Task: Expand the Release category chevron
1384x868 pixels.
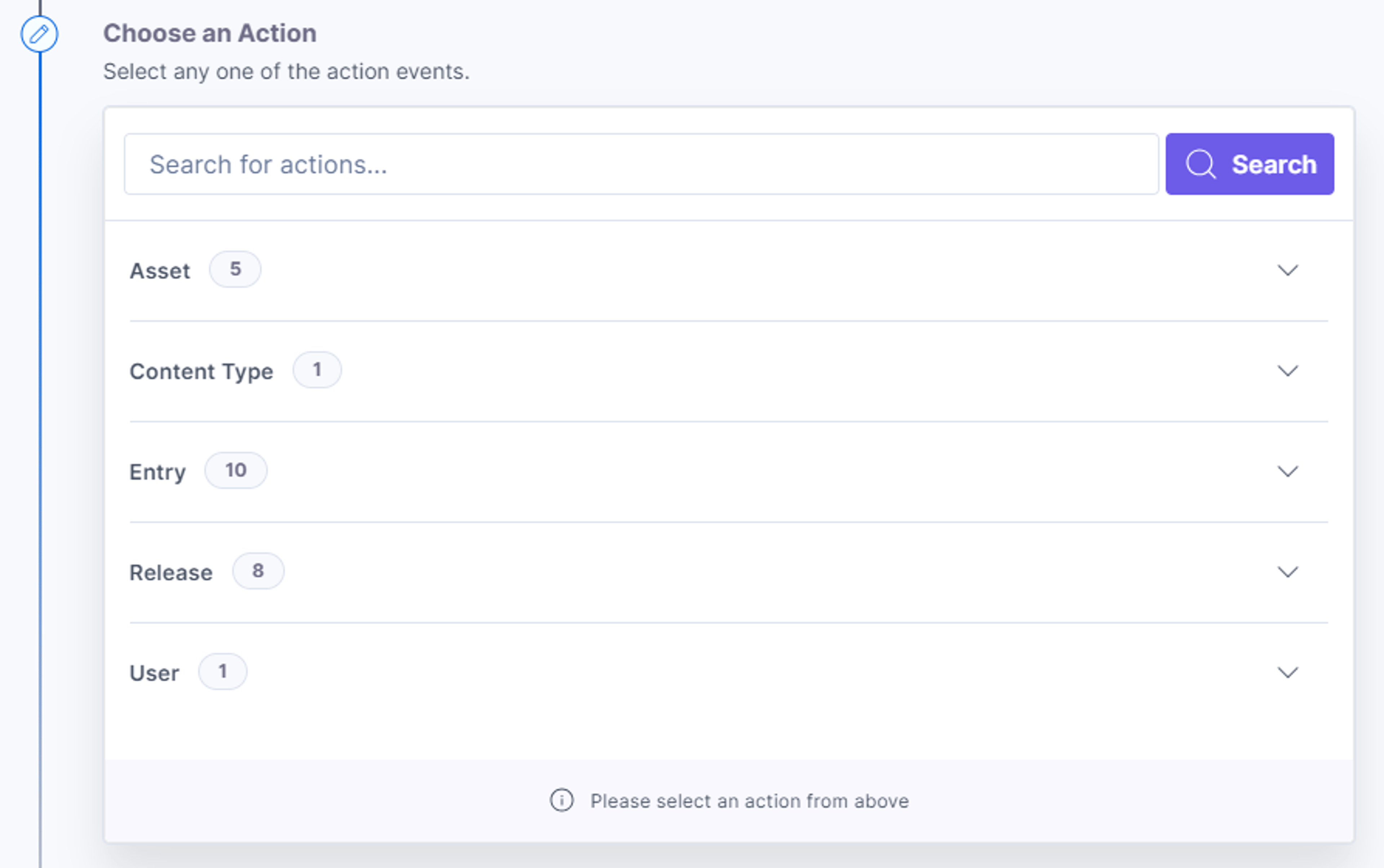Action: [x=1287, y=571]
